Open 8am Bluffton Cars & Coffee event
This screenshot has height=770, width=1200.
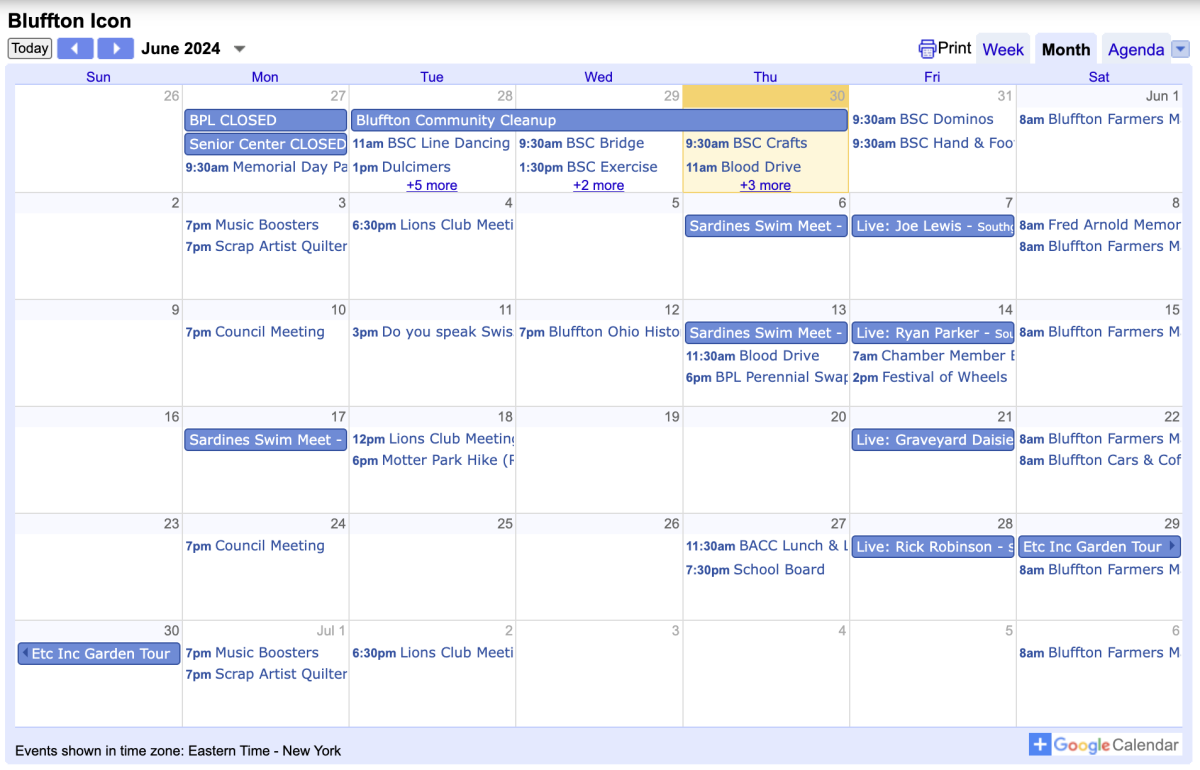click(1099, 460)
